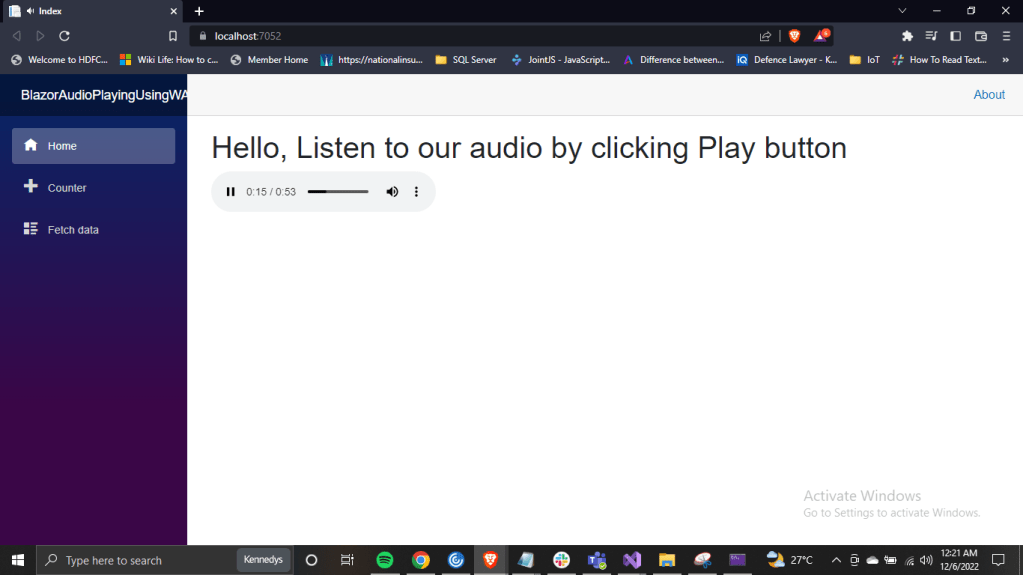Viewport: 1023px width, 575px height.
Task: Click the audio progress seek bar
Action: point(337,192)
